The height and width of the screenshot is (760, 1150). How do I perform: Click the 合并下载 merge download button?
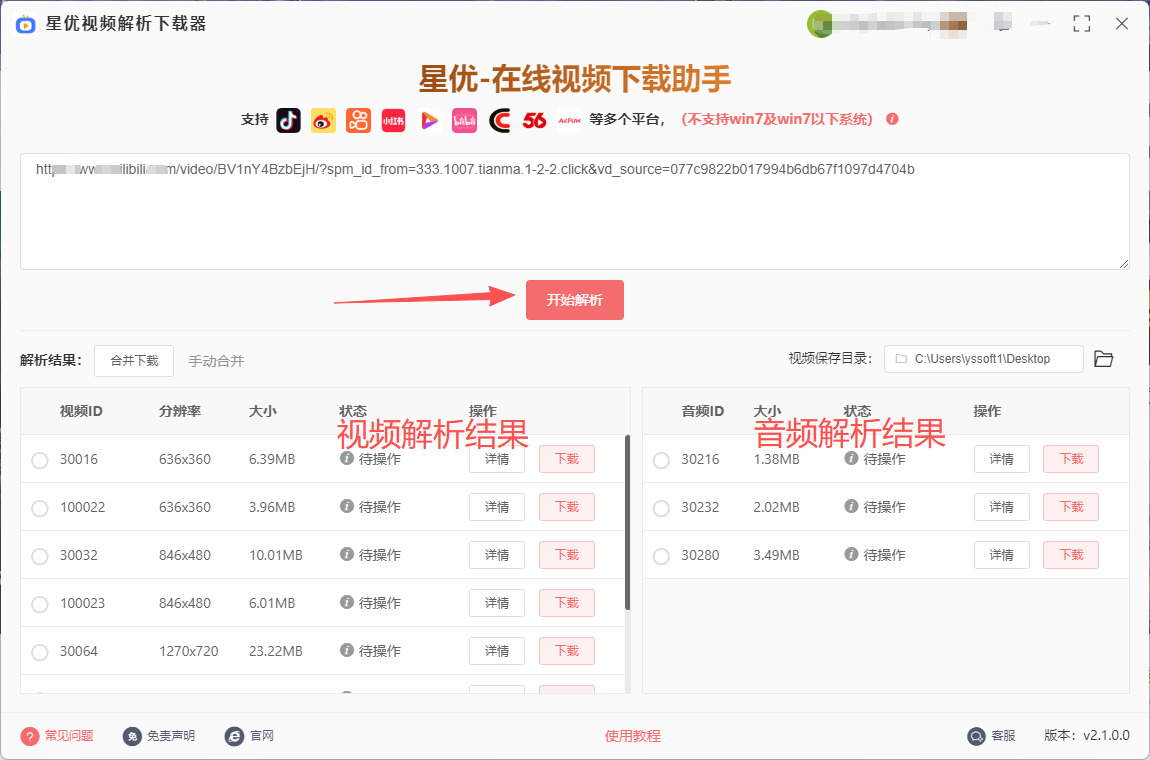[134, 361]
